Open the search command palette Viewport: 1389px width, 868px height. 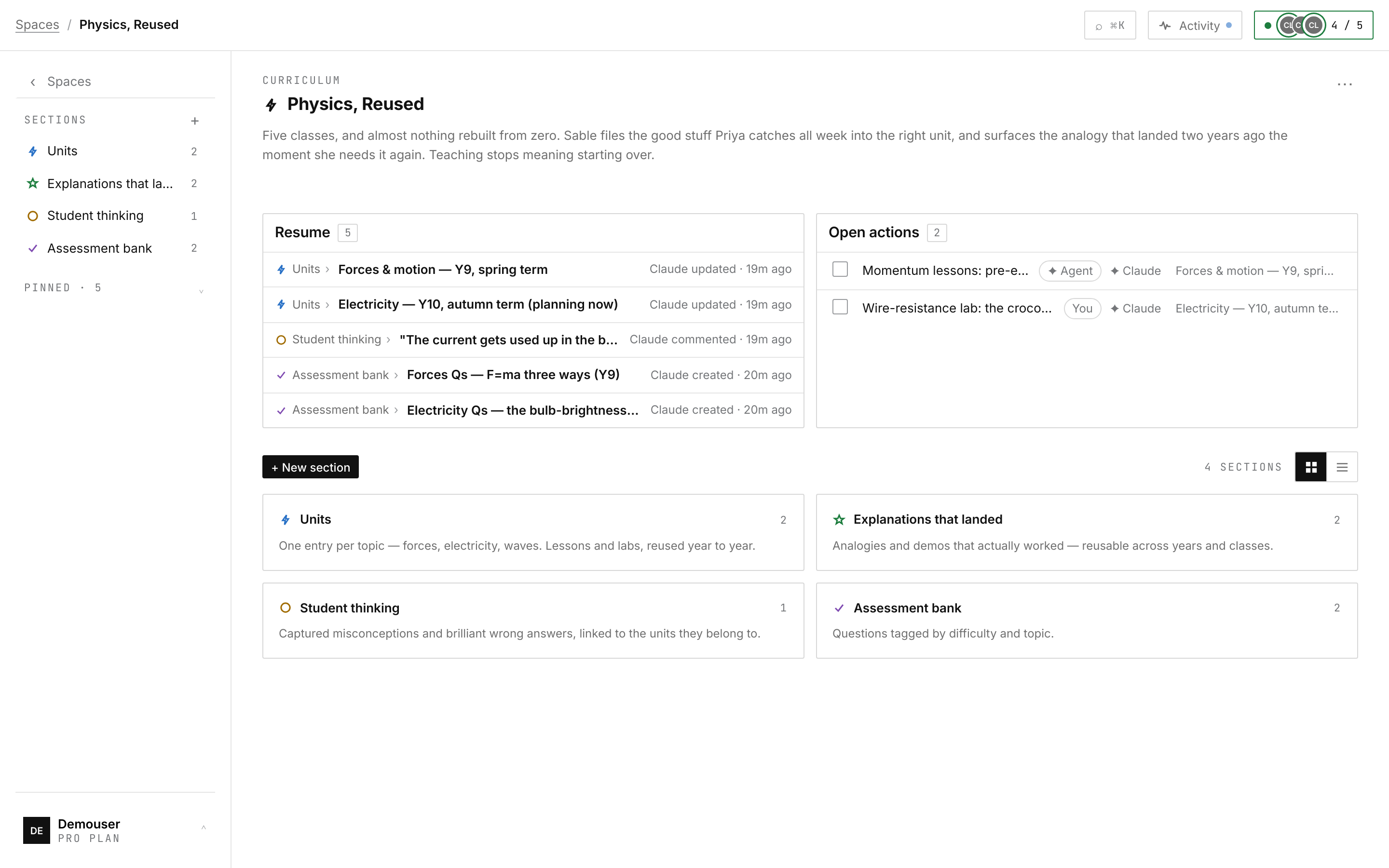1109,25
